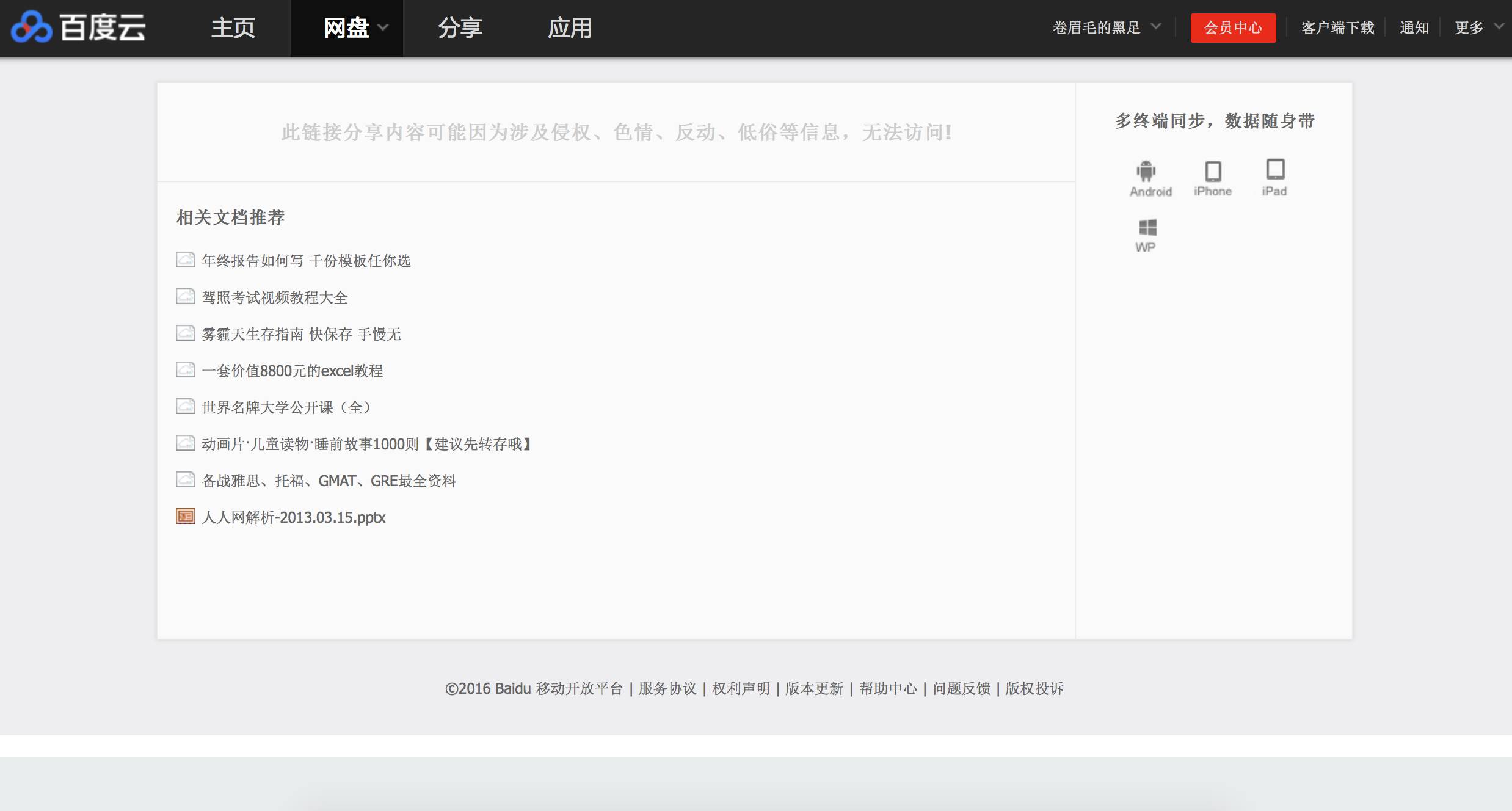Click the document icon beside 雾霾天生存指南

pyautogui.click(x=184, y=333)
